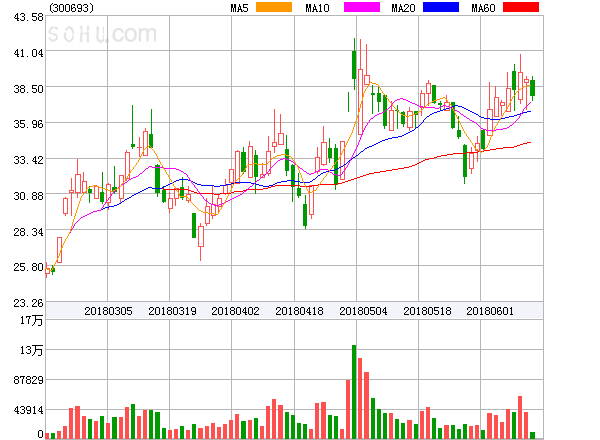Viewport: 600px width, 440px height.
Task: Click the tall green candlestick peaking near 41.04
Action: [354, 64]
